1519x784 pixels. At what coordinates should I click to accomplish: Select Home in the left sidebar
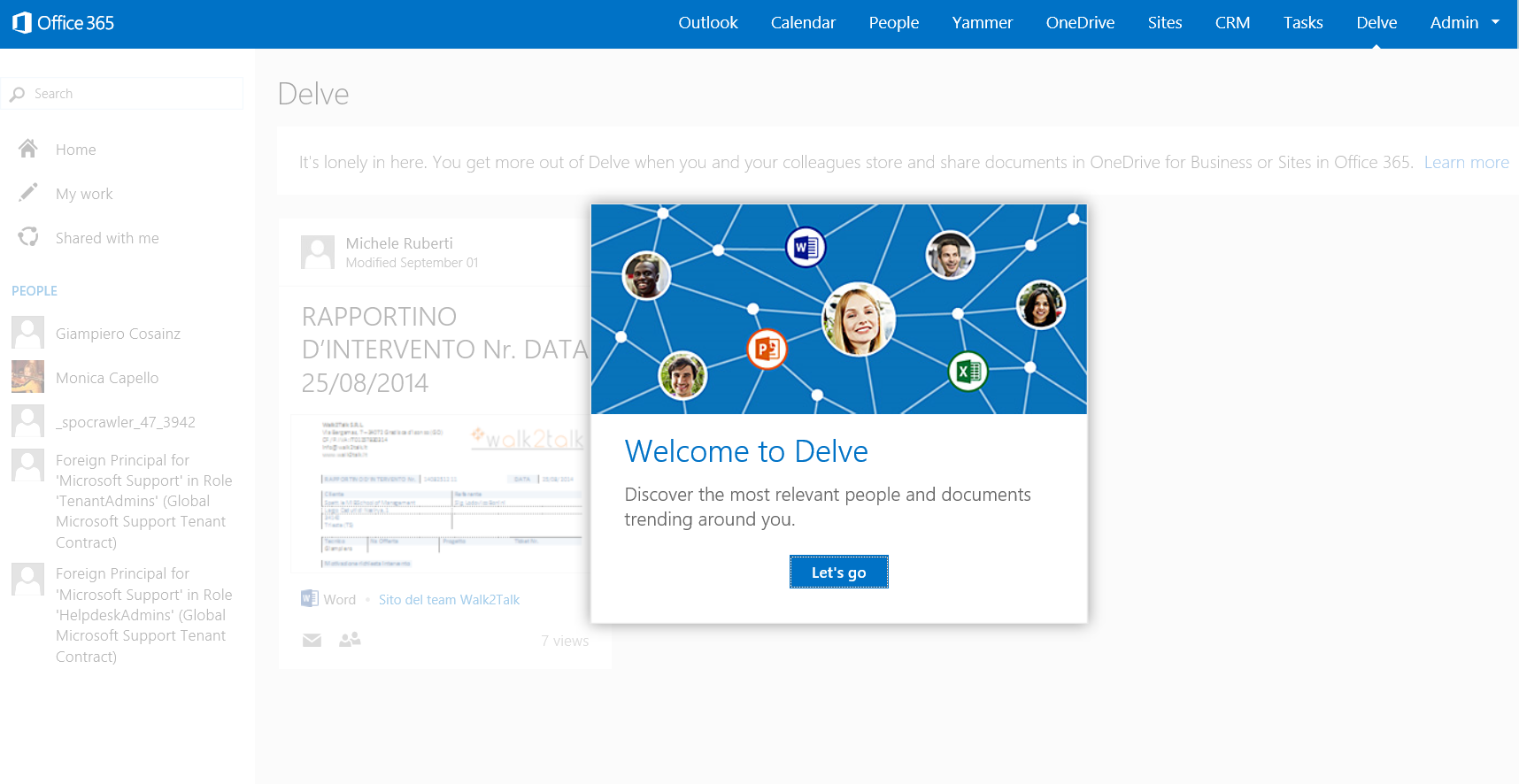pos(76,150)
